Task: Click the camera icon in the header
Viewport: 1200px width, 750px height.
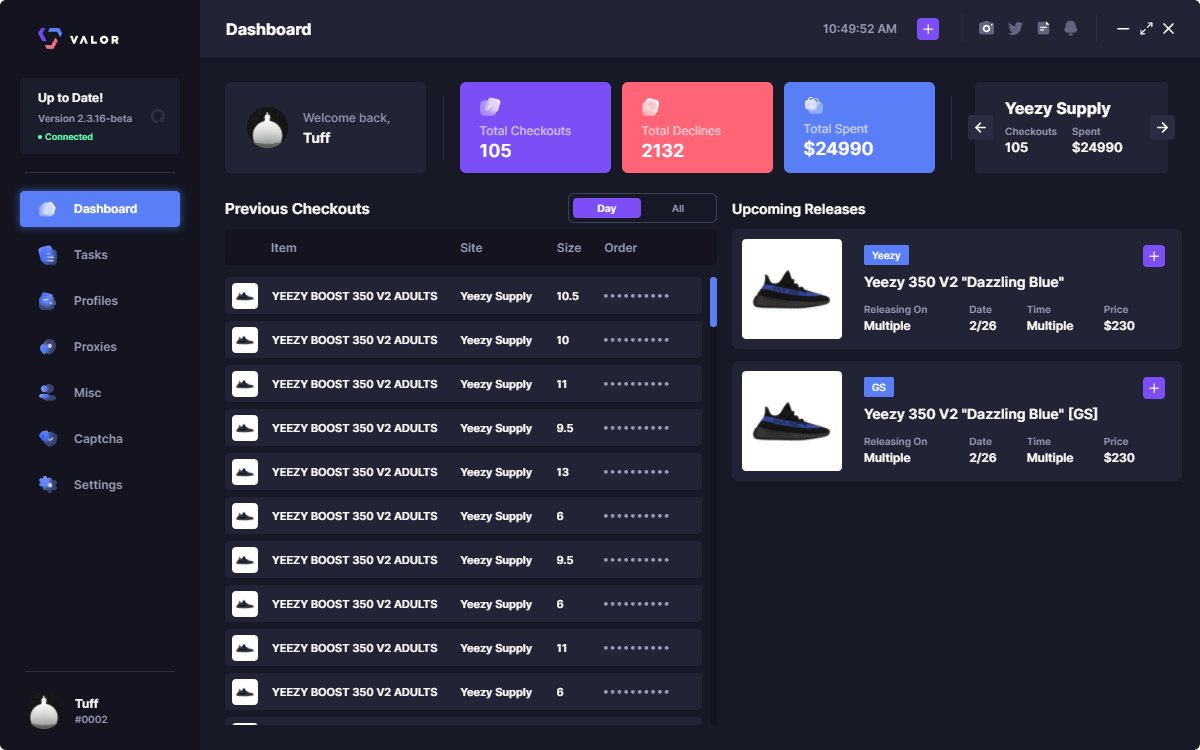Action: pos(987,29)
